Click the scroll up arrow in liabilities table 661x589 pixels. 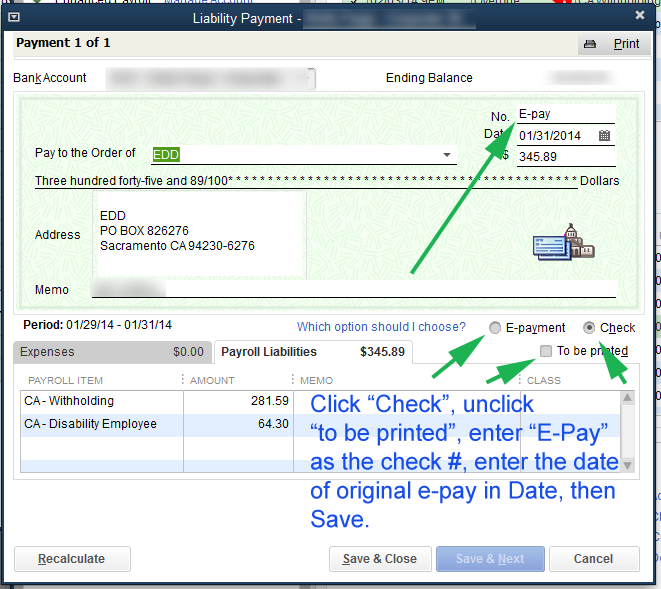[x=627, y=397]
